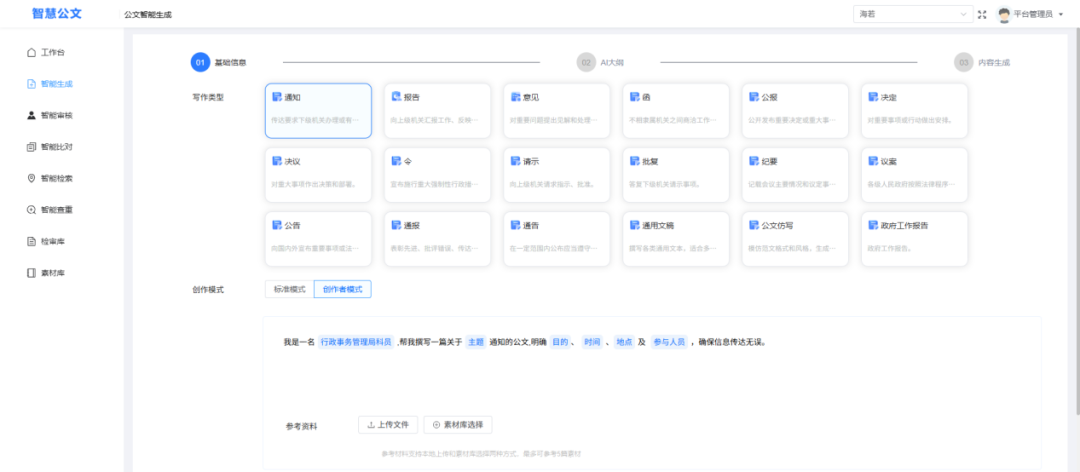
Task: Click the 意见 card icon
Action: pyautogui.click(x=515, y=97)
